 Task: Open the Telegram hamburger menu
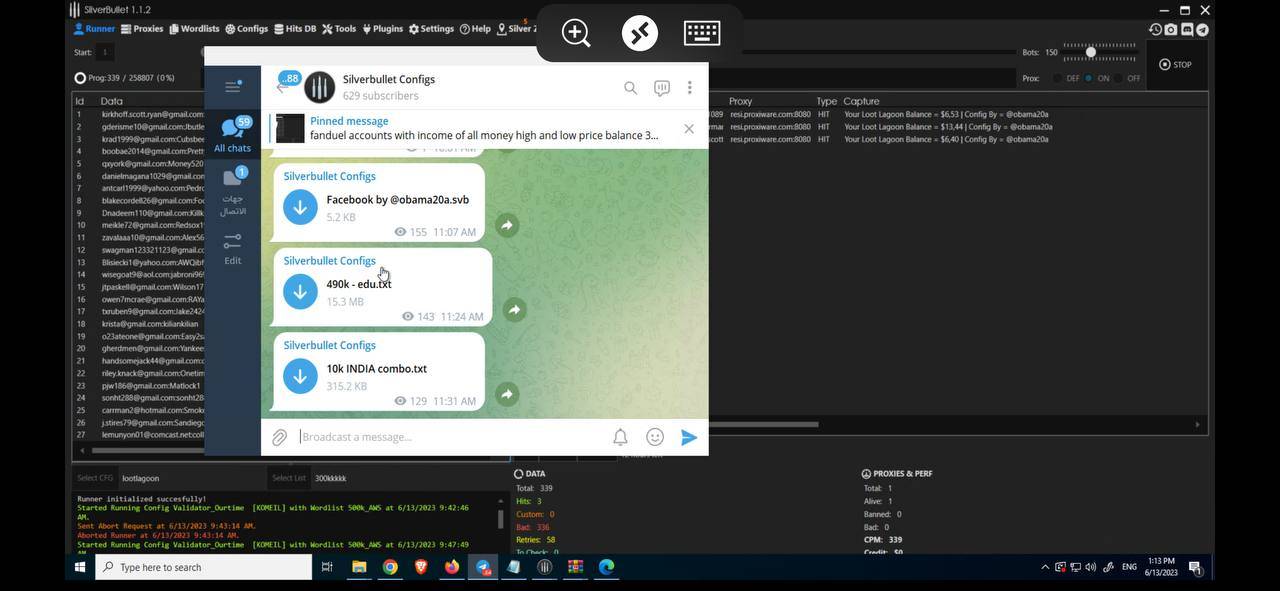(232, 87)
